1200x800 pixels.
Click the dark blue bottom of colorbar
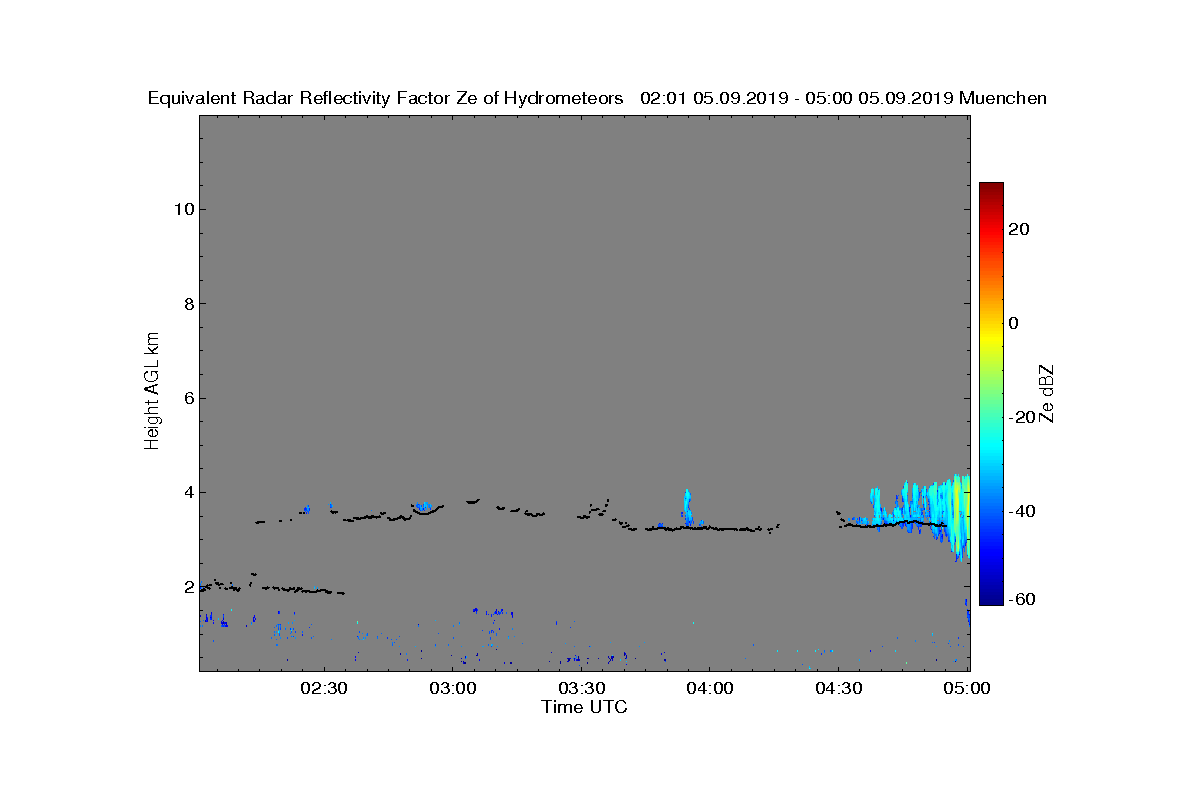(x=991, y=597)
